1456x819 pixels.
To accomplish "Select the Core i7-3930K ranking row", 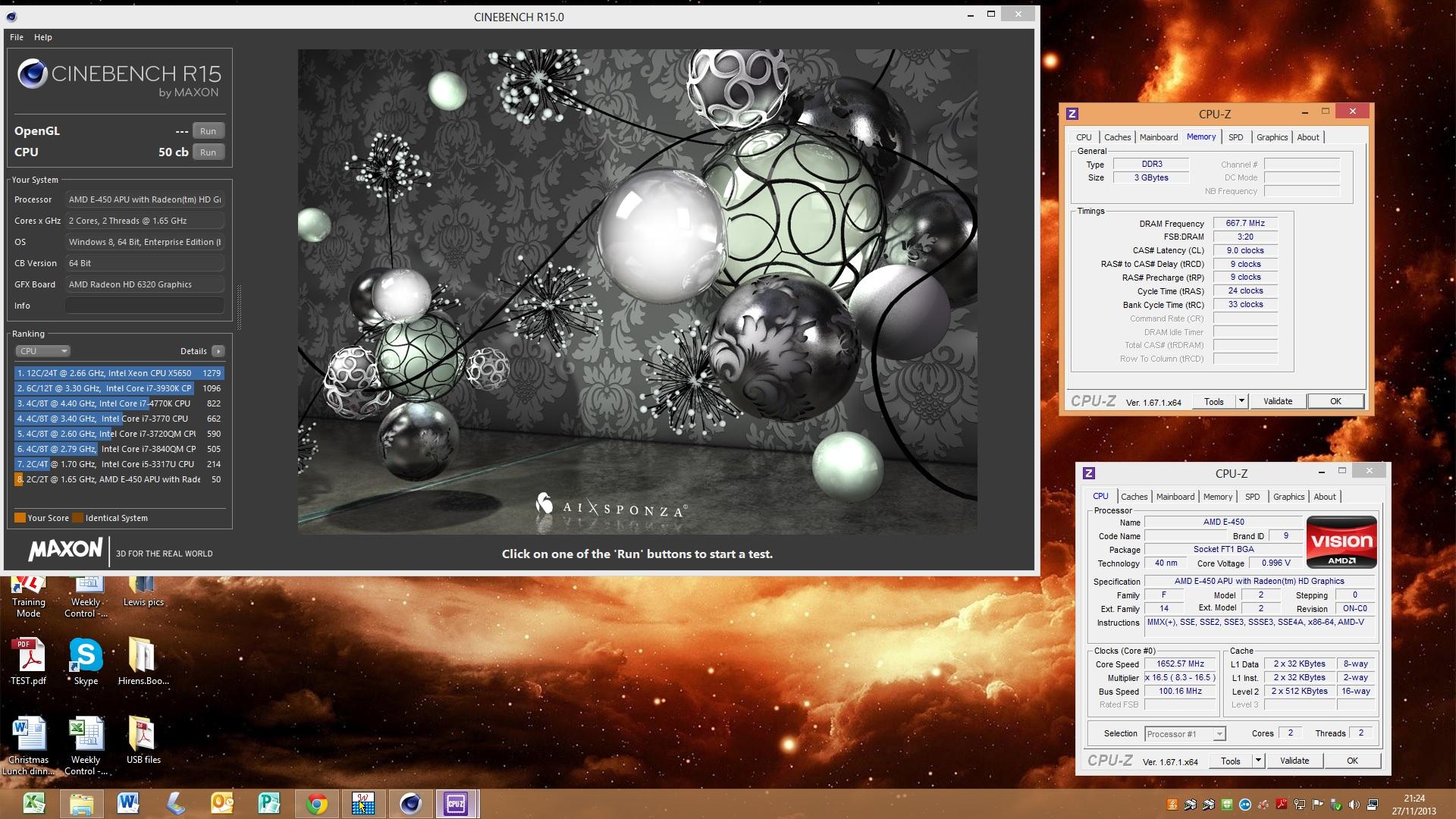I will point(119,388).
